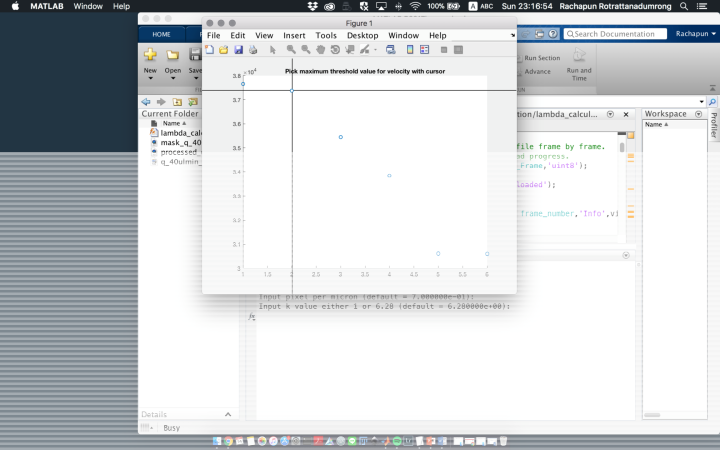Open the Insert menu in Figure 1
This screenshot has height=450, width=720.
294,35
